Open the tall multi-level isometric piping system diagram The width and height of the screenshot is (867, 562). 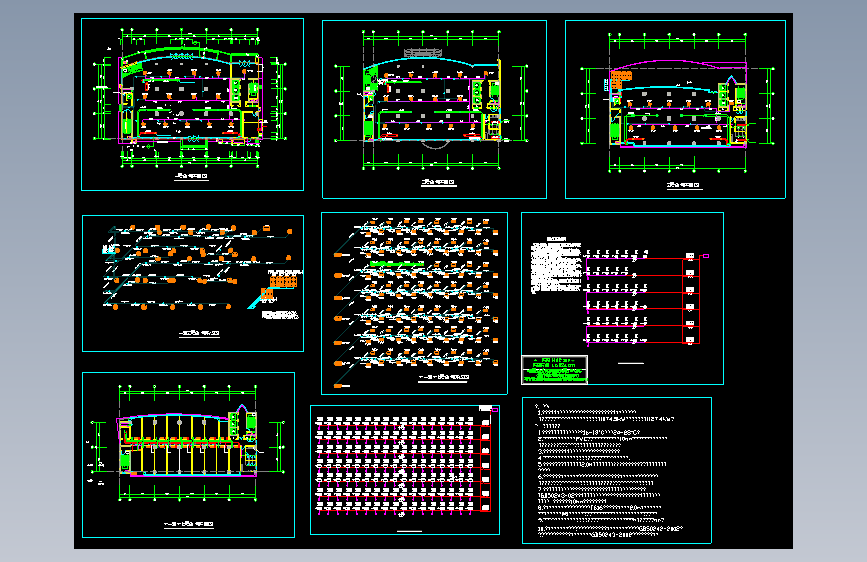pyautogui.click(x=414, y=304)
